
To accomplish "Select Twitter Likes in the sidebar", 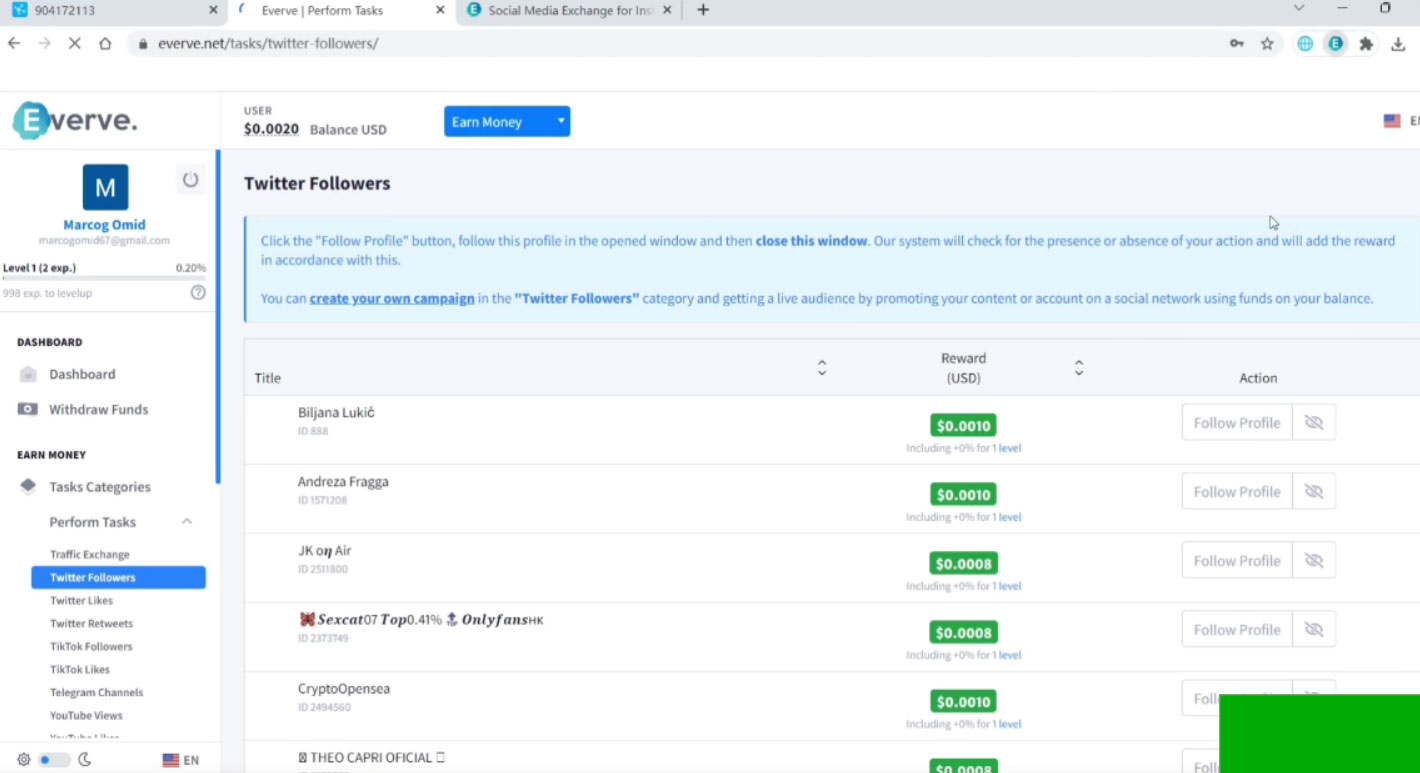I will pos(82,601).
